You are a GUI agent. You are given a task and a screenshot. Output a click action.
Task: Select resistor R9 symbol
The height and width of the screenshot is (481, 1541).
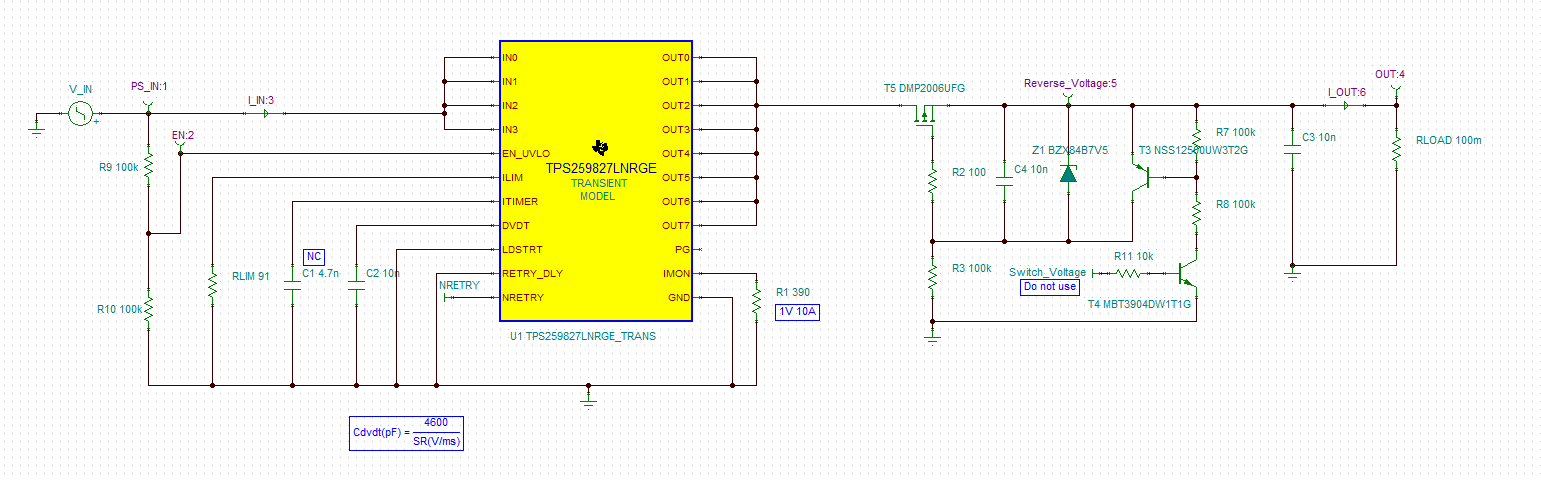[148, 164]
